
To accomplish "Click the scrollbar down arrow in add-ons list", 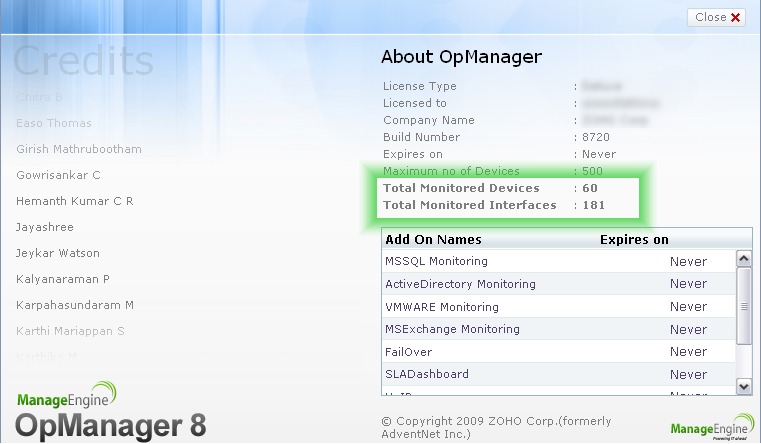I will 744,386.
